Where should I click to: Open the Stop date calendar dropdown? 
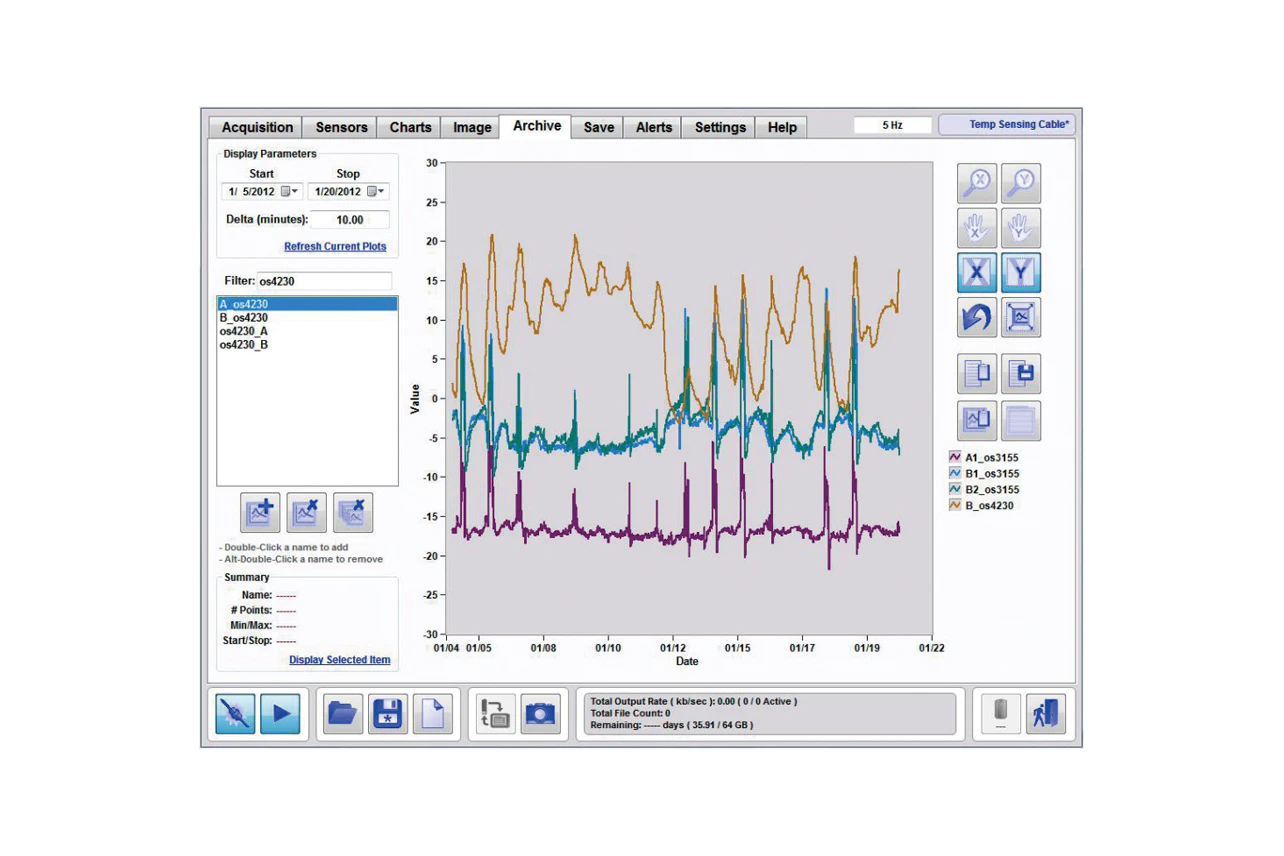(376, 191)
